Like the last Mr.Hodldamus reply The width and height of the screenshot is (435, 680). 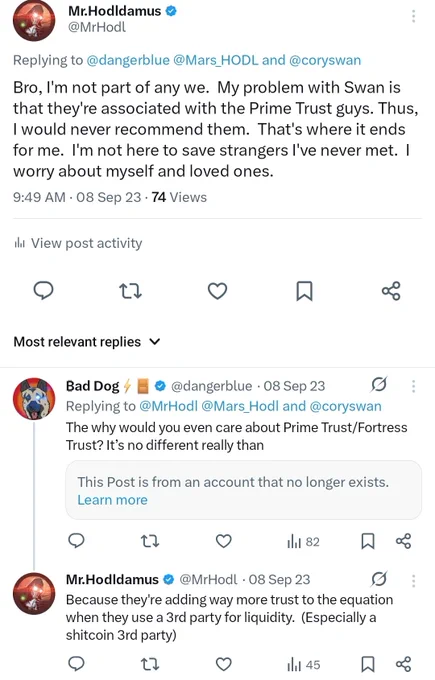click(x=223, y=664)
